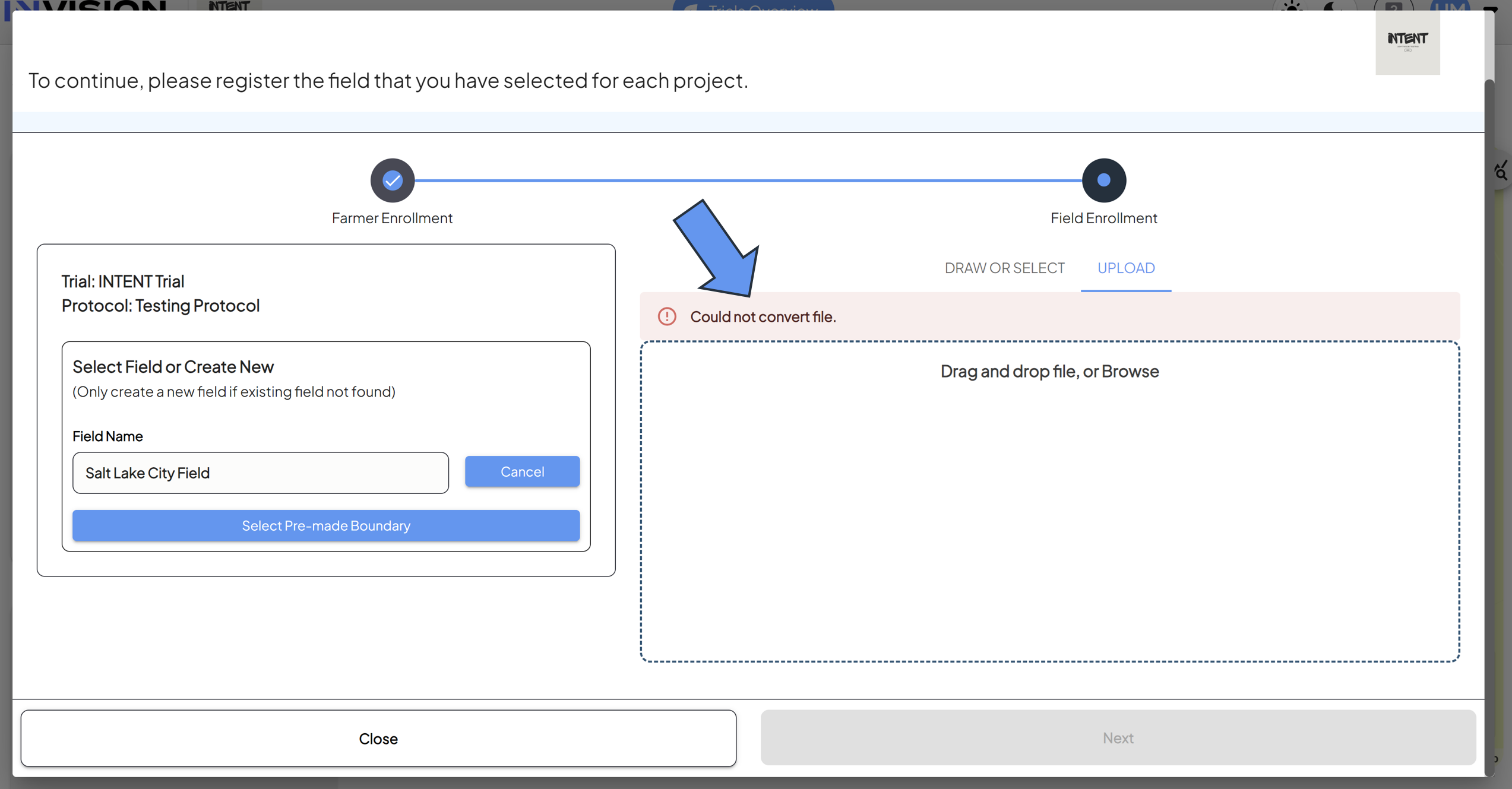This screenshot has height=789, width=1512.
Task: Click the Cancel button beside Field Name
Action: pos(522,471)
